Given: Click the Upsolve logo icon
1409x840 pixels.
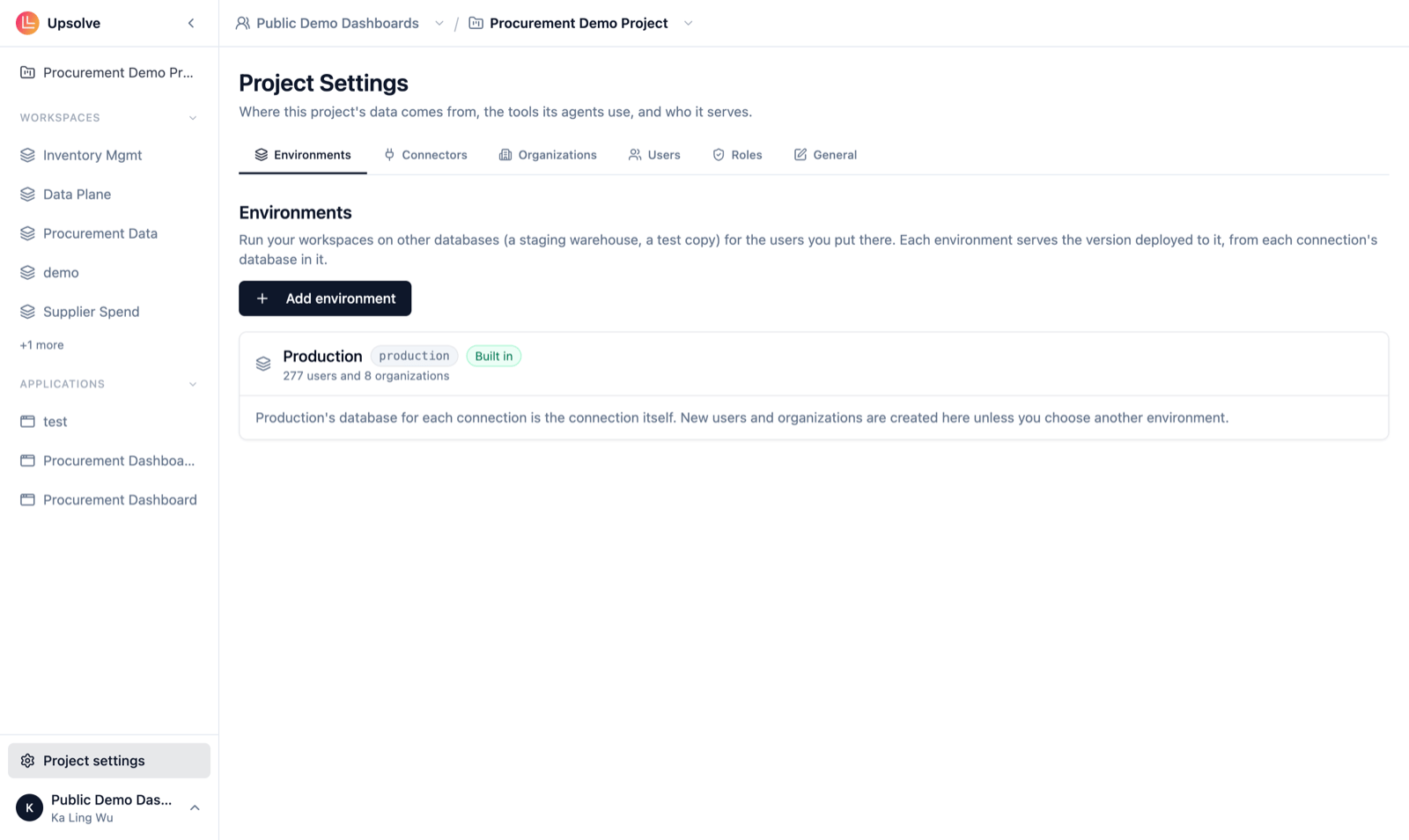Looking at the screenshot, I should (27, 23).
